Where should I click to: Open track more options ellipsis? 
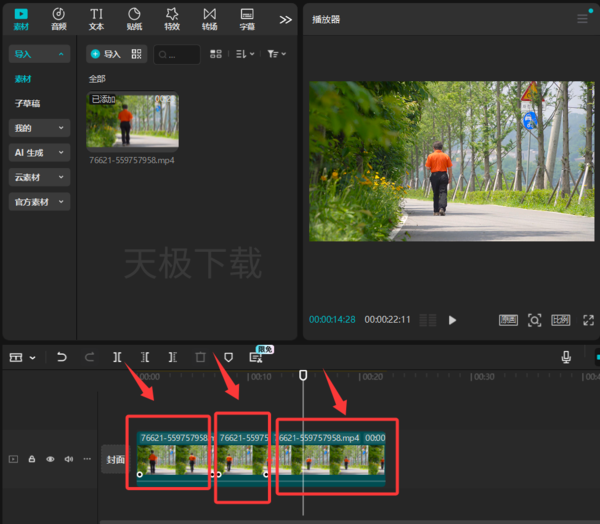[x=87, y=459]
